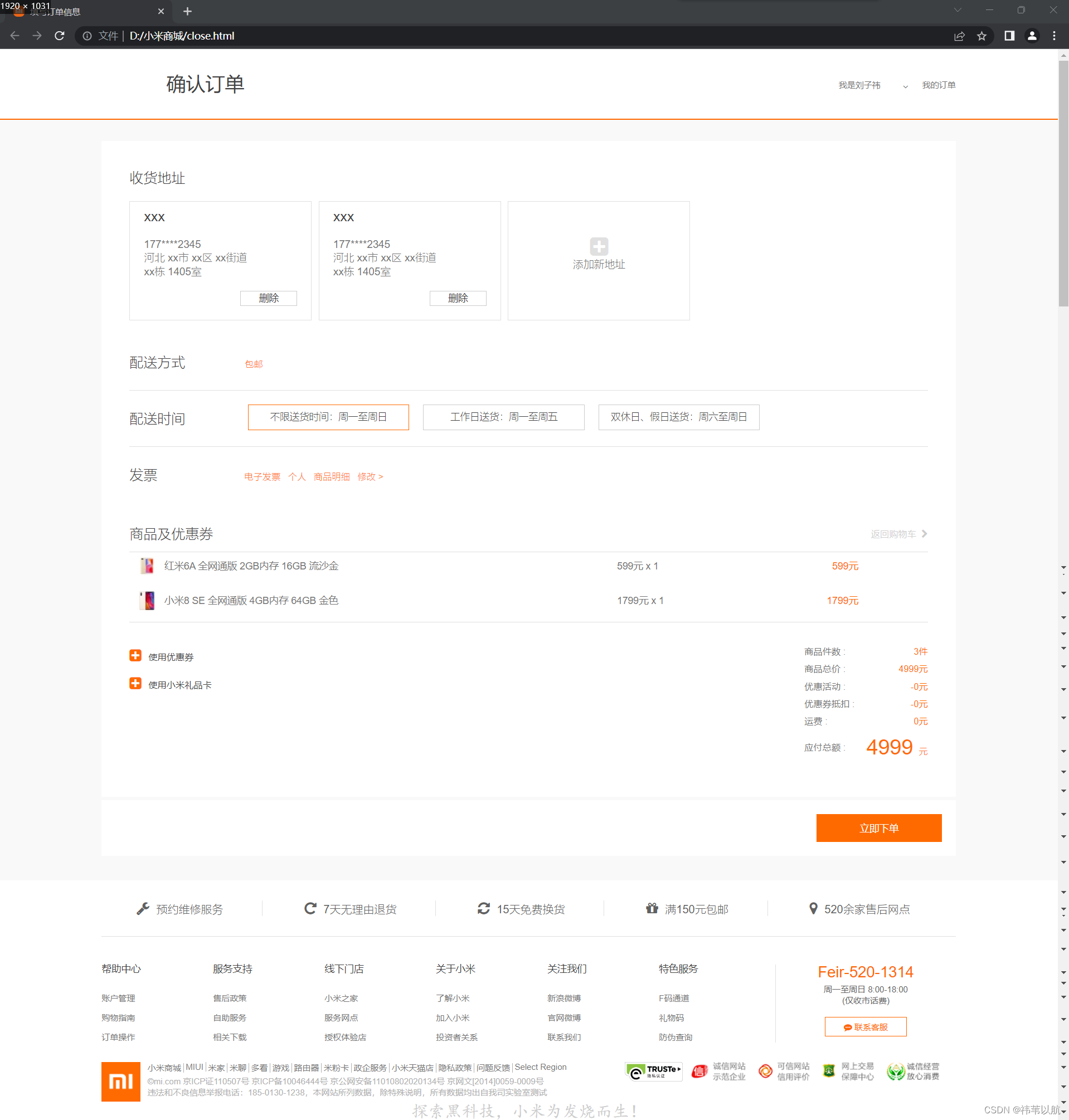
Task: Click MIUI in footer navigation
Action: point(195,1067)
